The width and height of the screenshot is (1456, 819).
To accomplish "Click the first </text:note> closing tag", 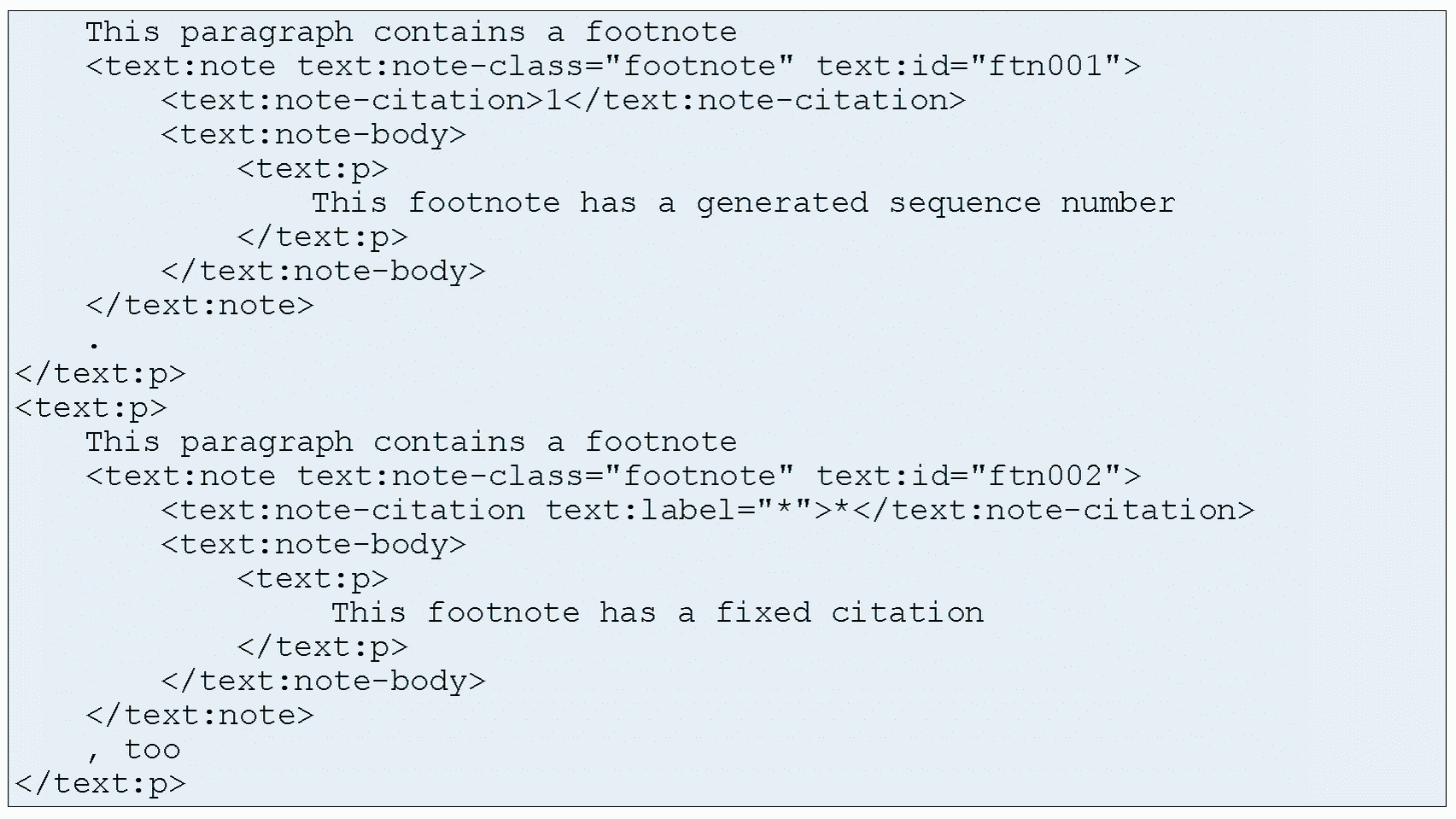I will click(x=200, y=306).
